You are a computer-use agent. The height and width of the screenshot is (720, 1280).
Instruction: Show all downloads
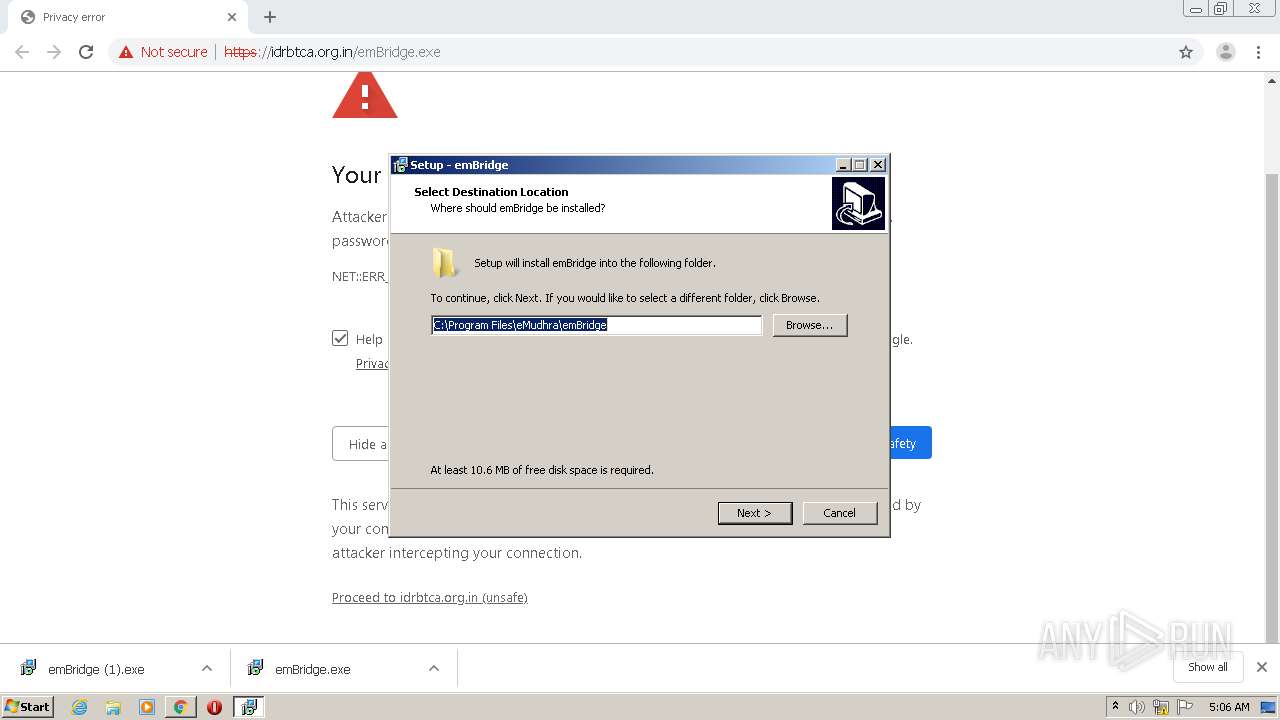1208,667
